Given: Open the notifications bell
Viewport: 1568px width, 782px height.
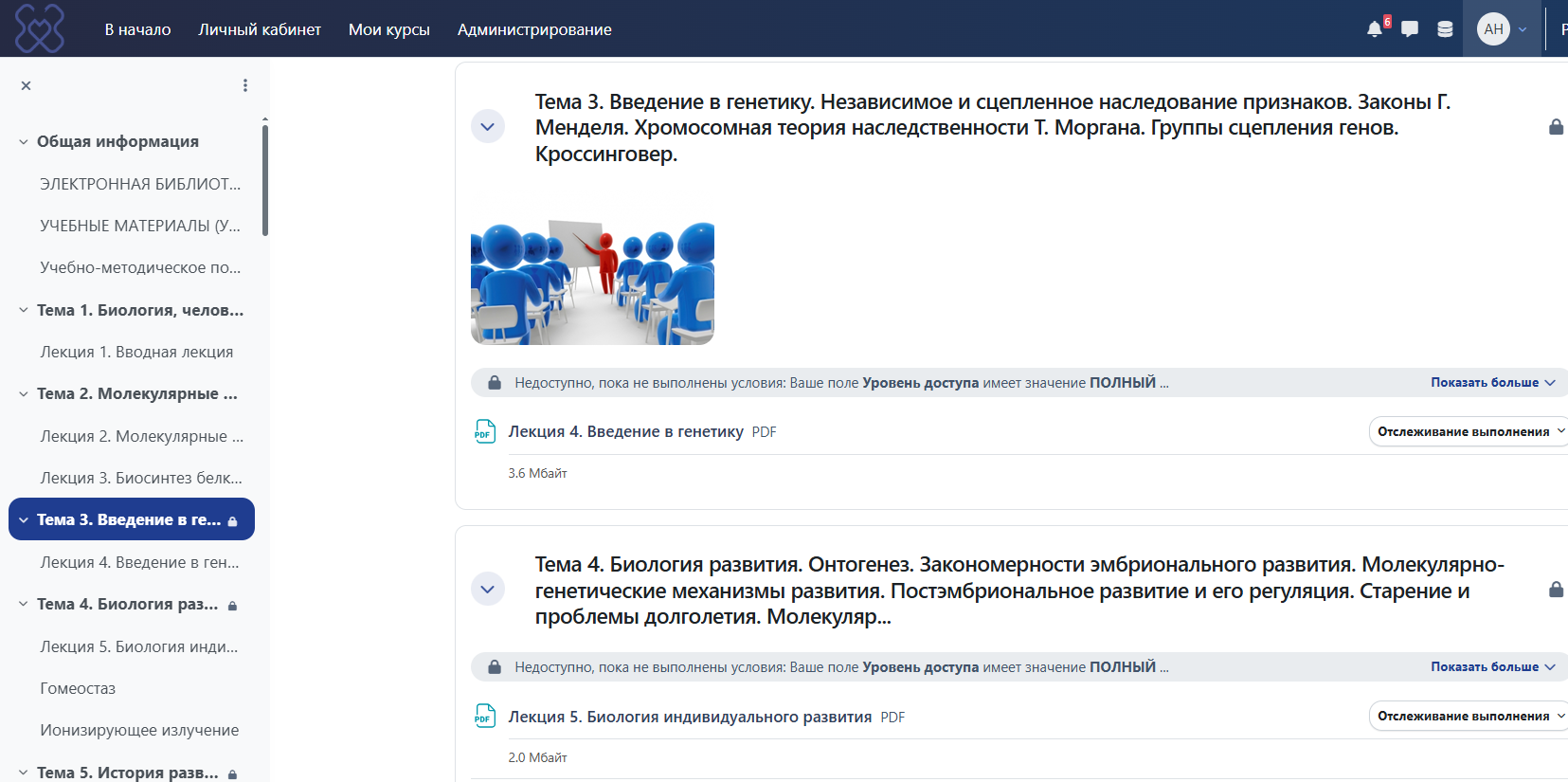Looking at the screenshot, I should click(x=1375, y=29).
